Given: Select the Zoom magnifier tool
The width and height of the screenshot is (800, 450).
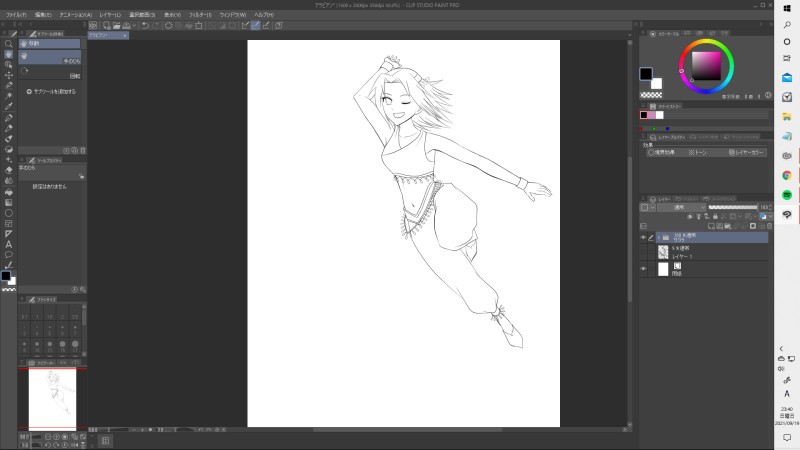Looking at the screenshot, I should pos(9,44).
